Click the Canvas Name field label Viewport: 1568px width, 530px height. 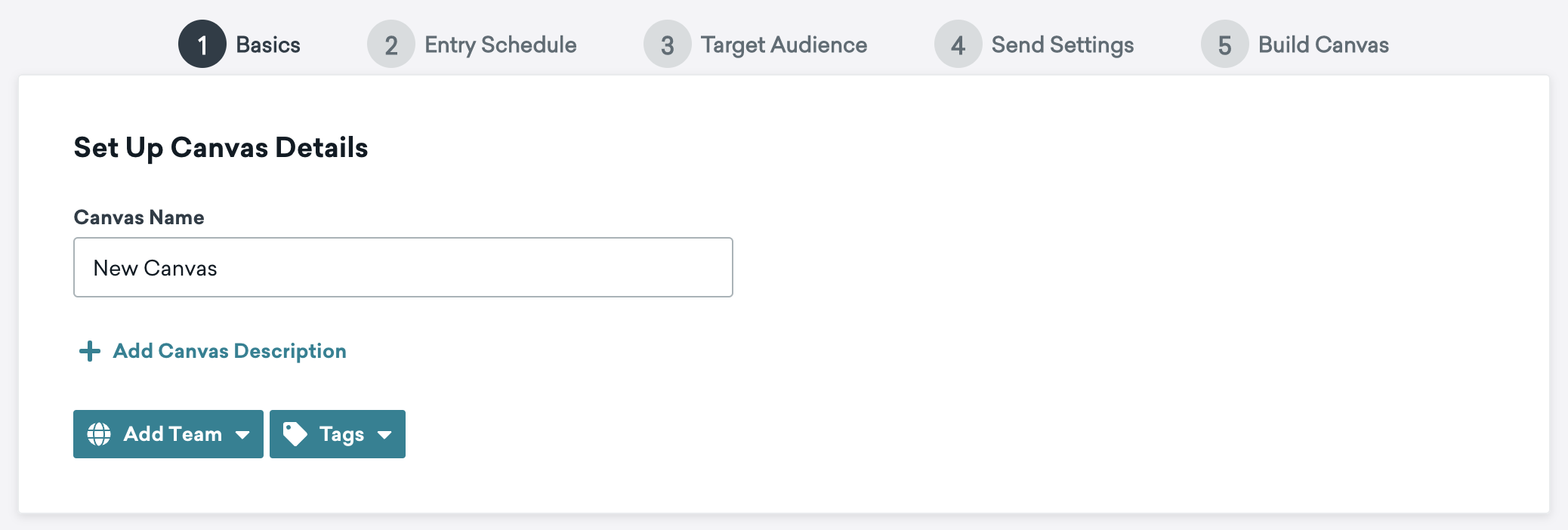point(139,217)
